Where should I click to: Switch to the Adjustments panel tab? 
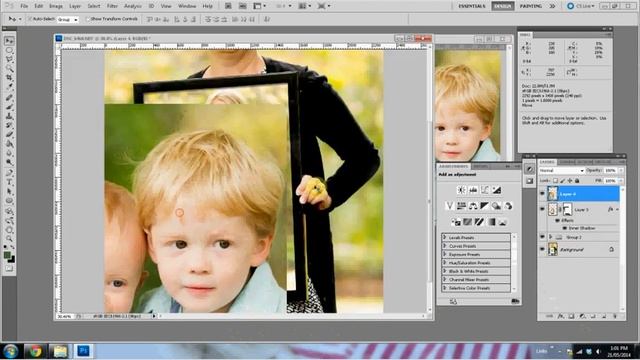(453, 166)
